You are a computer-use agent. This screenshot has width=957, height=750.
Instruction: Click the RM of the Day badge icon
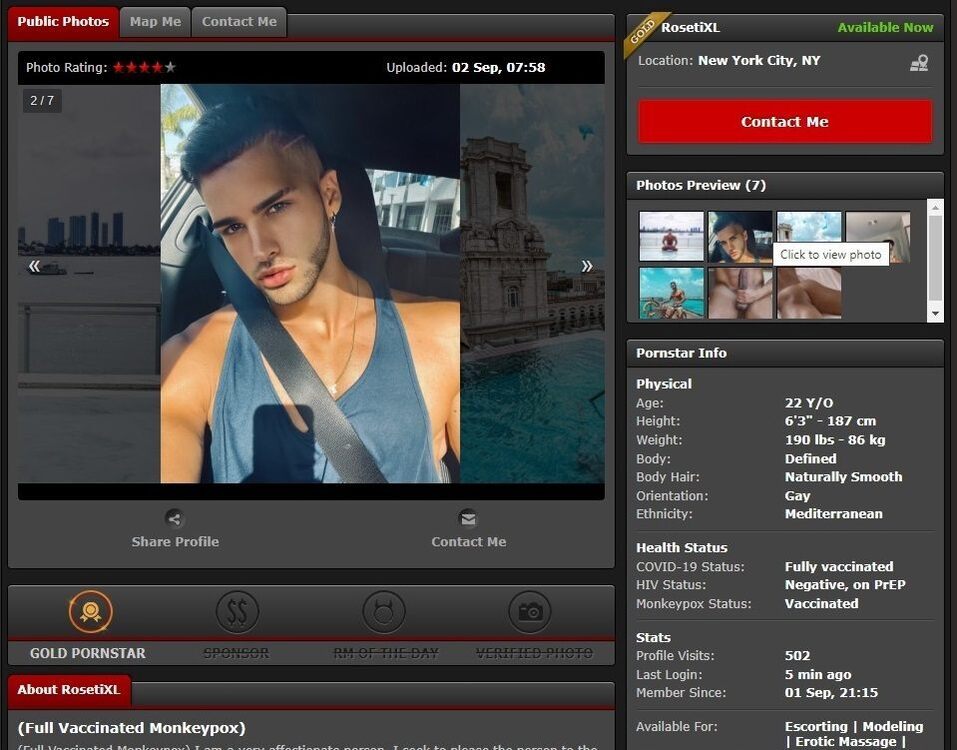click(x=384, y=611)
